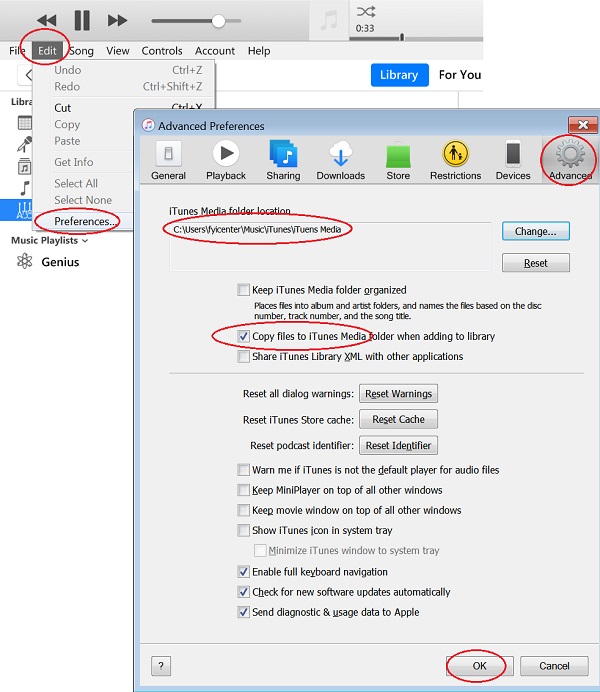600x692 pixels.
Task: Skip to next track
Action: tap(117, 20)
